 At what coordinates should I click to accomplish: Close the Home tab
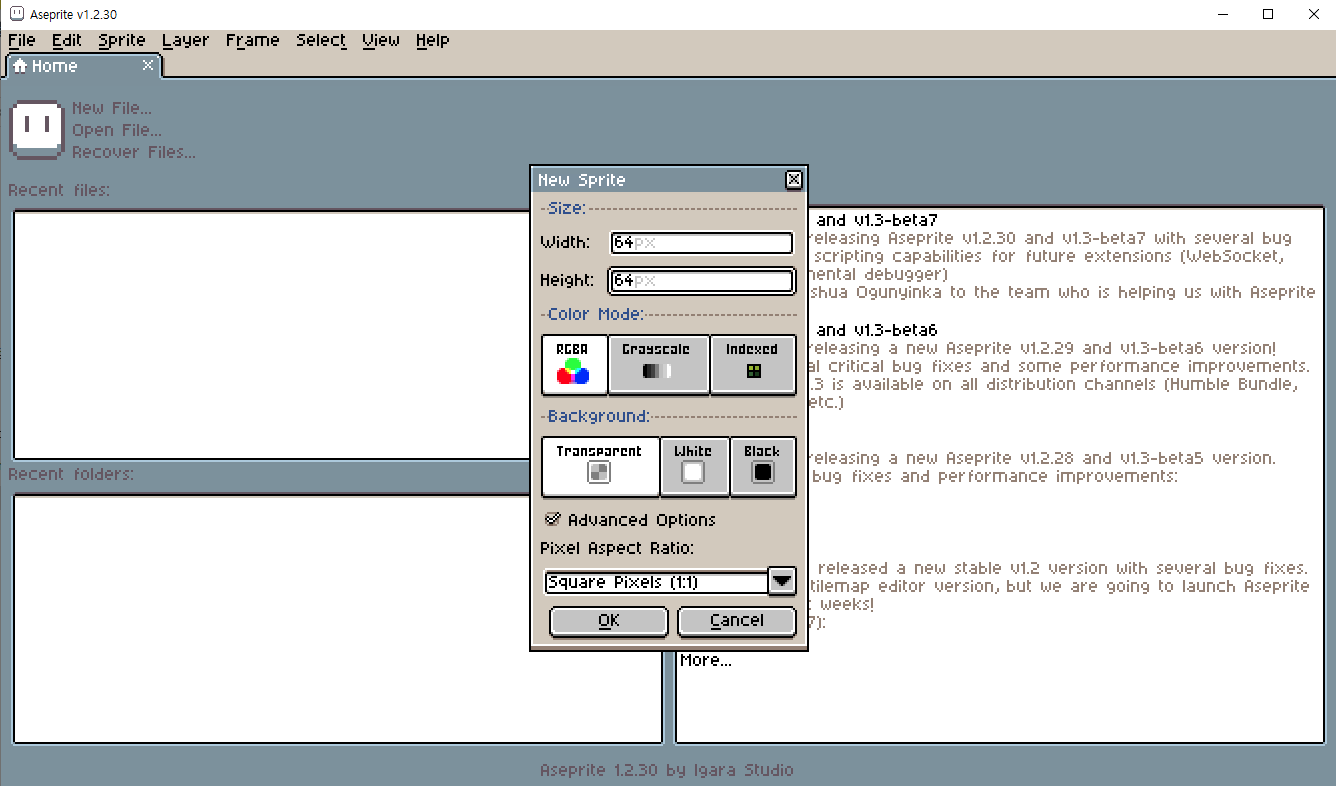tap(148, 65)
